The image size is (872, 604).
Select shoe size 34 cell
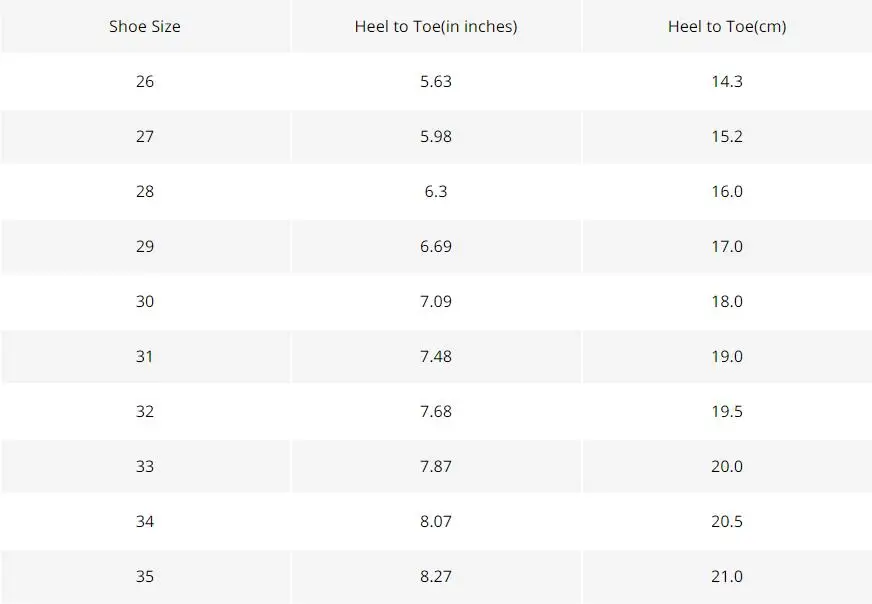[x=145, y=521]
